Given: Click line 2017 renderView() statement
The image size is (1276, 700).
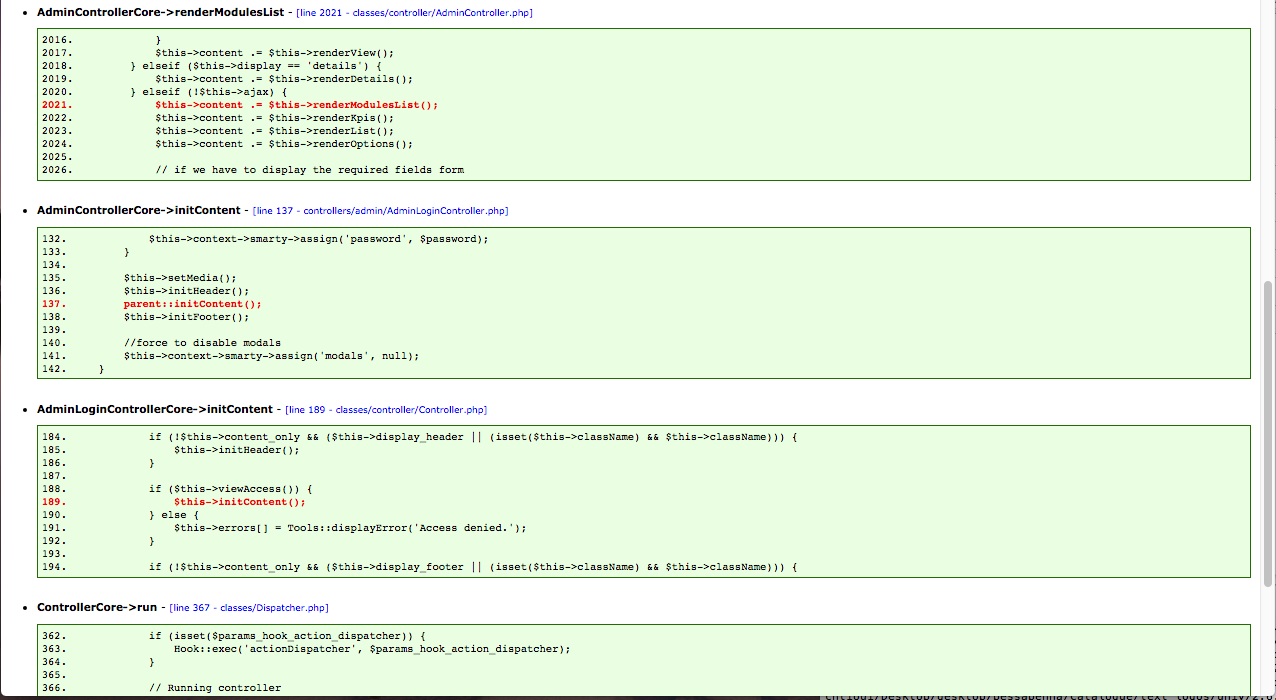Looking at the screenshot, I should coord(274,53).
